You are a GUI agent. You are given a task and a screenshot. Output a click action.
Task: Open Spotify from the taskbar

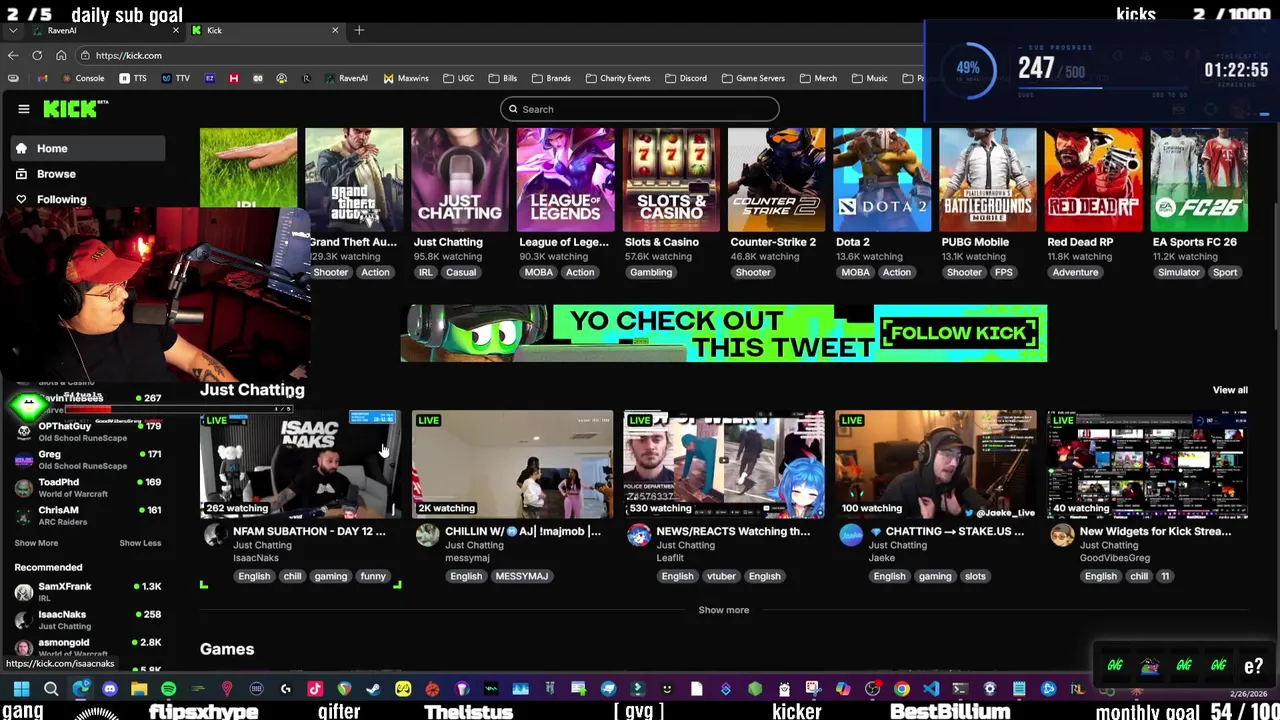(x=168, y=689)
